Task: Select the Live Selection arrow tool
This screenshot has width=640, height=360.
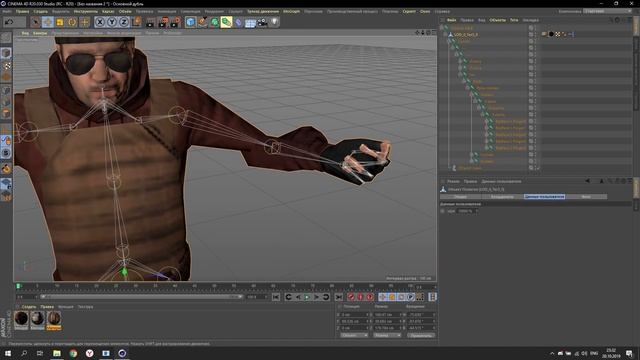Action: click(x=36, y=22)
